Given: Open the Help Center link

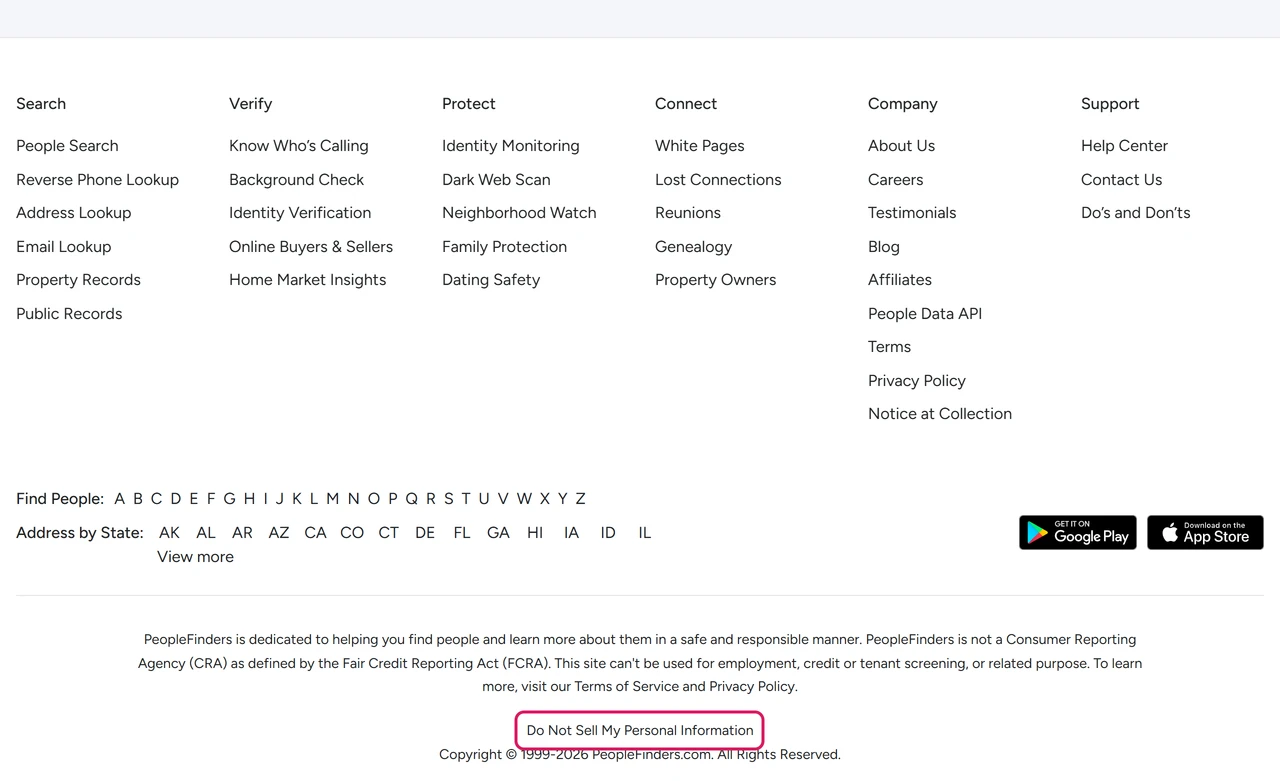Looking at the screenshot, I should (1124, 146).
